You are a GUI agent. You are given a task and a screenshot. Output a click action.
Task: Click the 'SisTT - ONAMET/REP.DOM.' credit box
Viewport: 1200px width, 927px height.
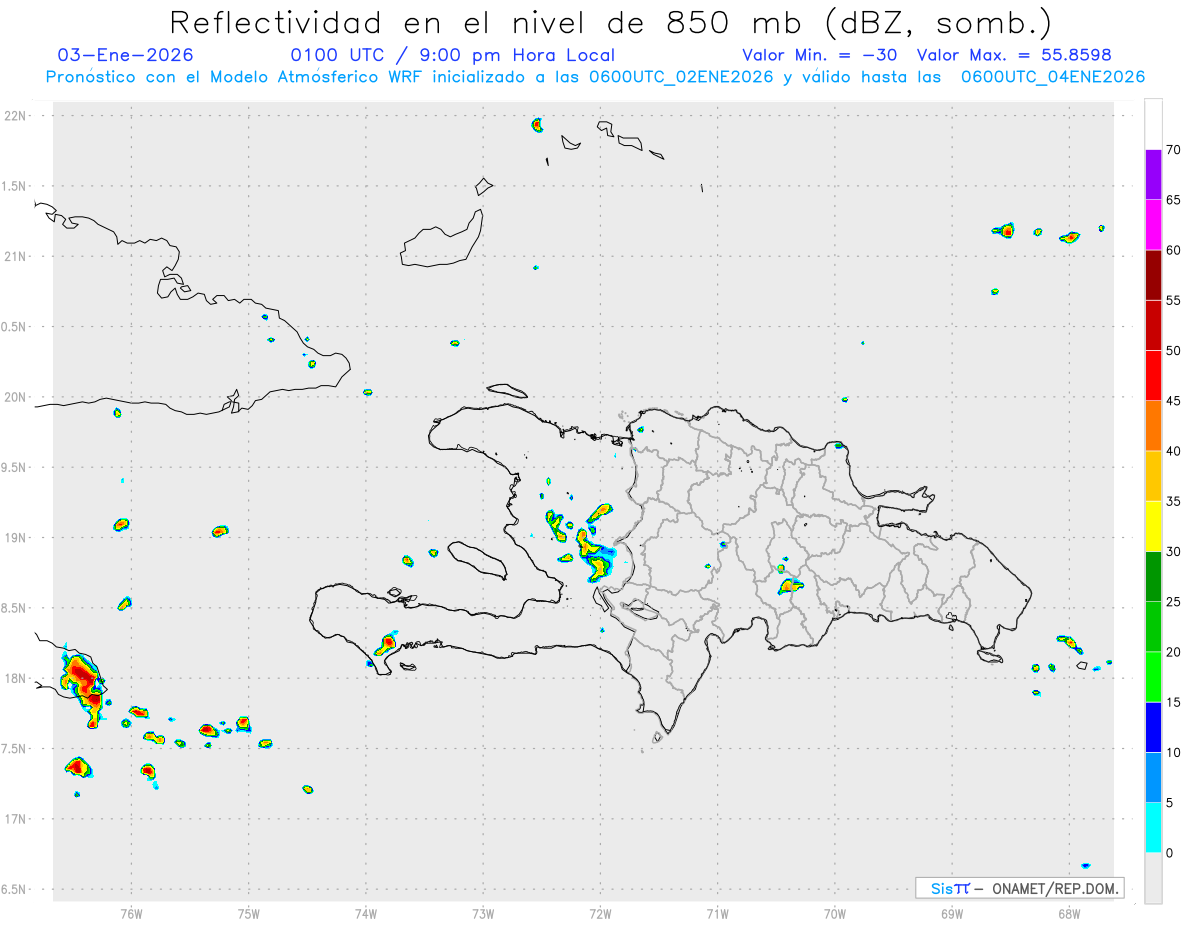point(1019,888)
